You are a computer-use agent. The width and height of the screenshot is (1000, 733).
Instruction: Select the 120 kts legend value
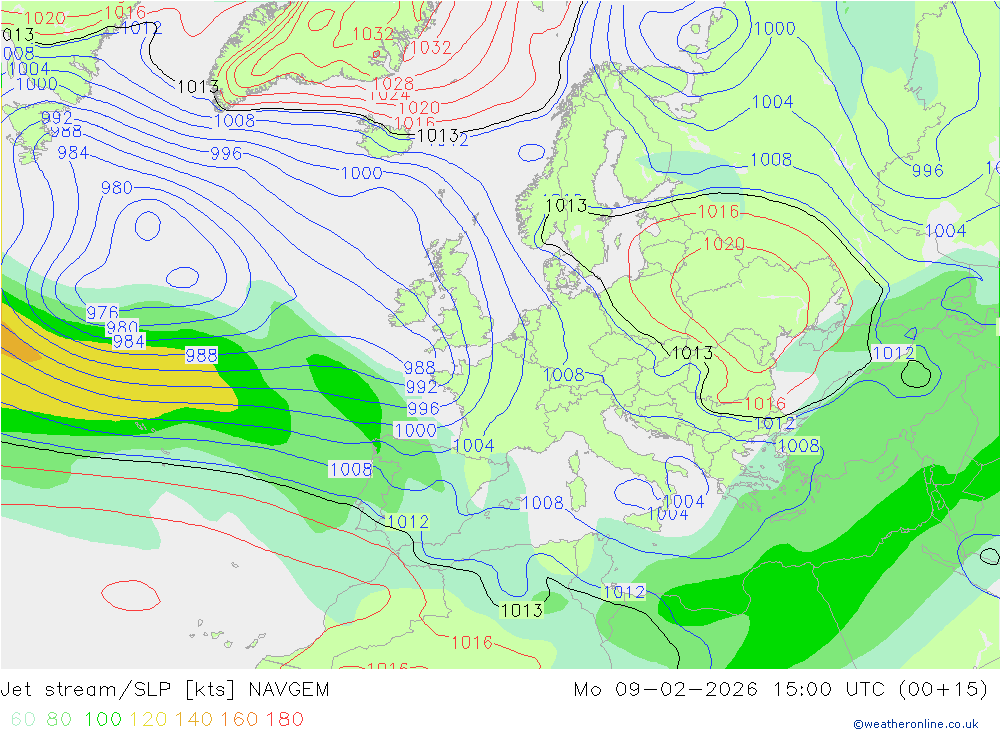[149, 719]
